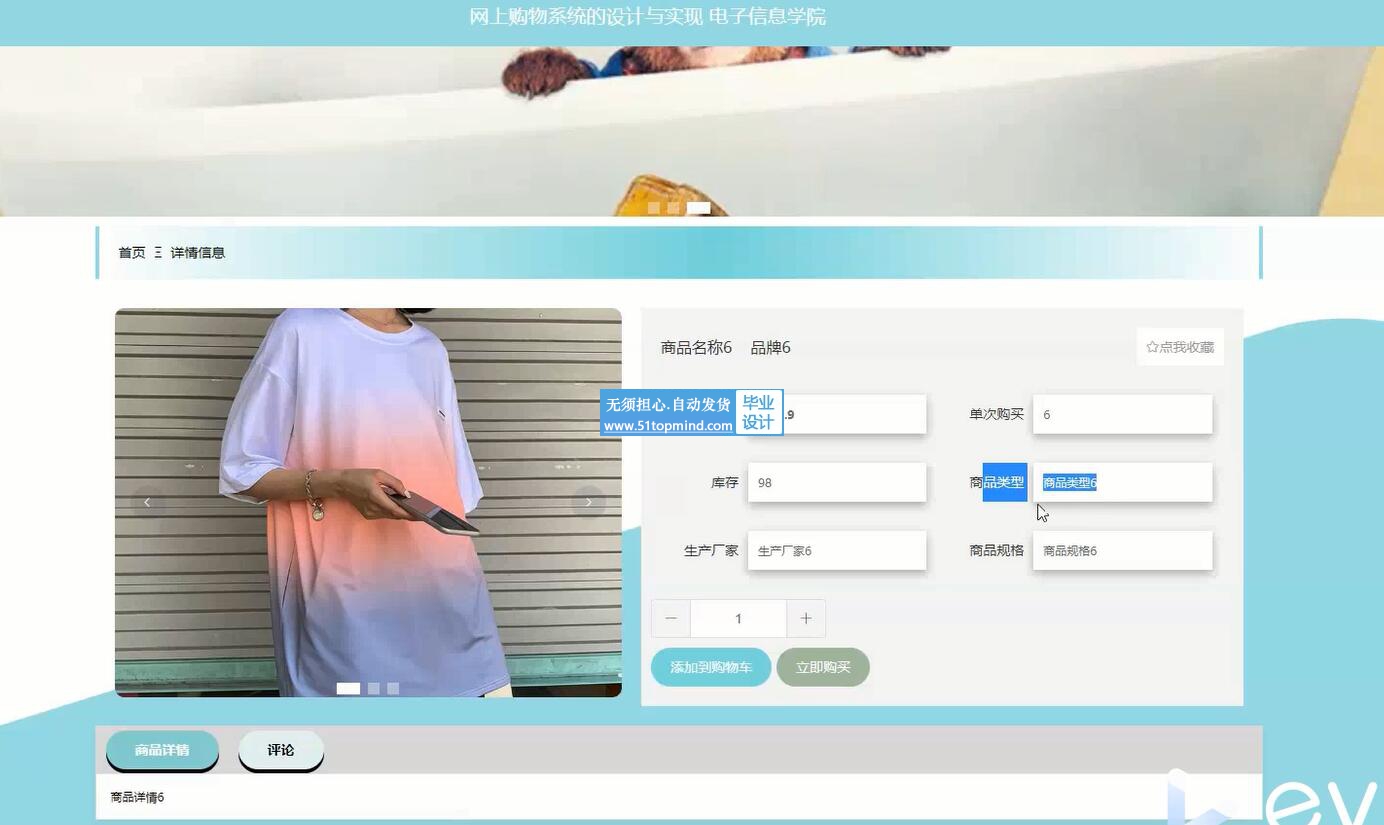This screenshot has height=825, width=1384.
Task: Click the 库存 label
Action: tap(724, 482)
